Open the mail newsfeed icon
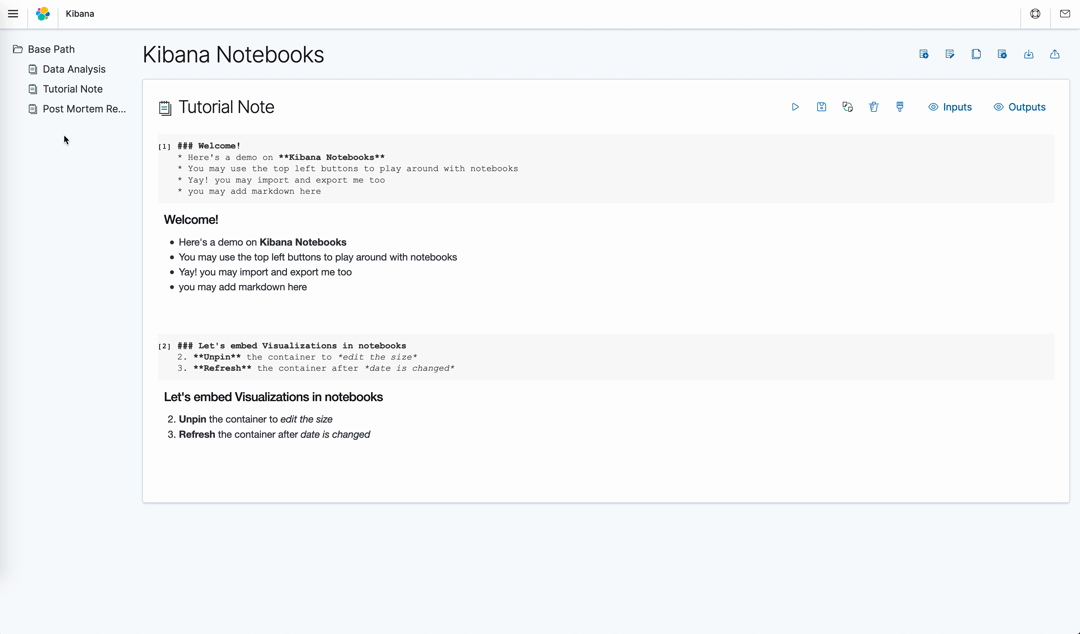Image resolution: width=1080 pixels, height=634 pixels. pos(1065,14)
